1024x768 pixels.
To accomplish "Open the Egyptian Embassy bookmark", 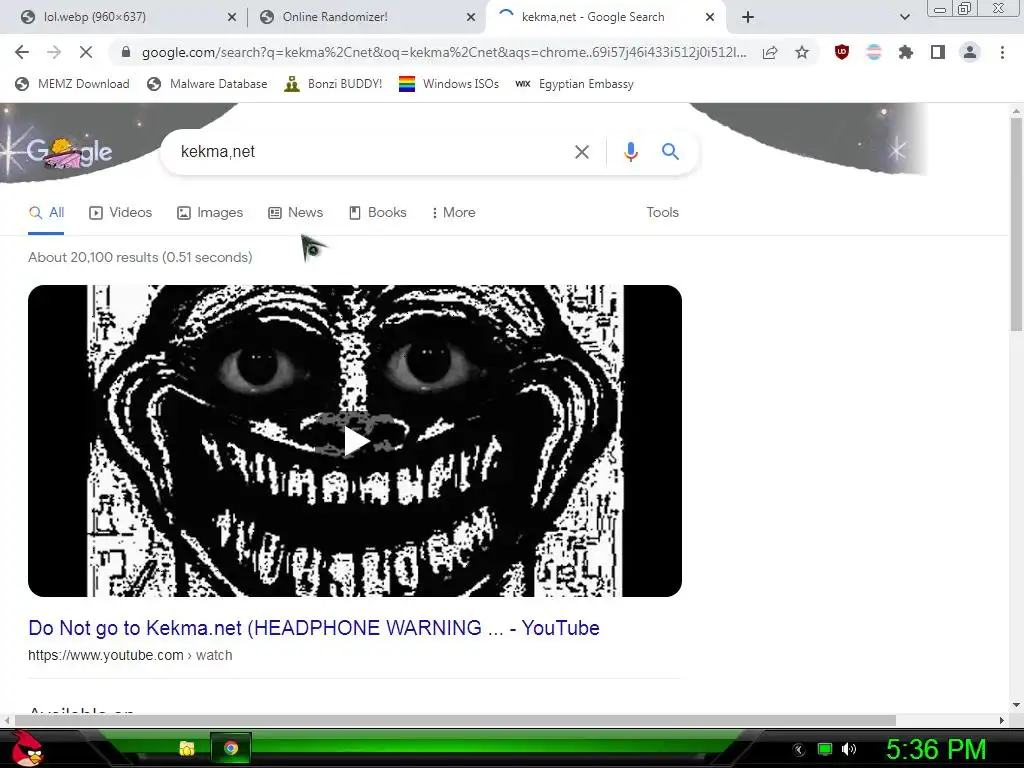I will tap(575, 84).
